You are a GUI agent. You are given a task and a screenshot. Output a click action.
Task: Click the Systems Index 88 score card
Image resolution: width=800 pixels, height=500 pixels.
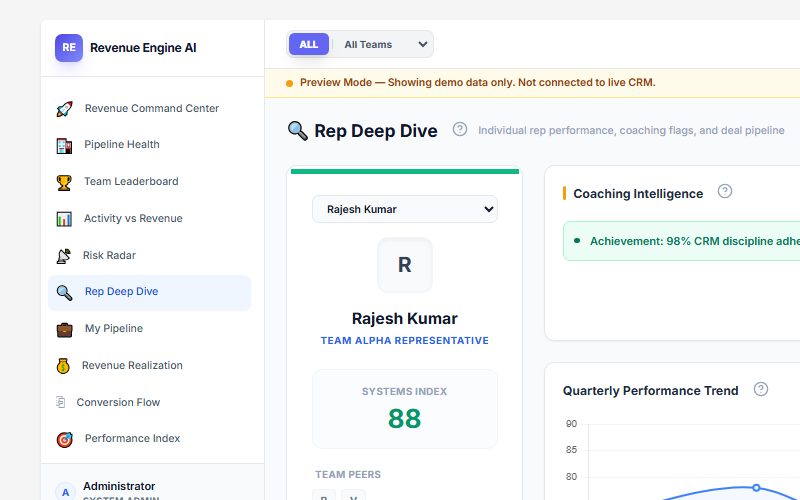[x=405, y=409]
